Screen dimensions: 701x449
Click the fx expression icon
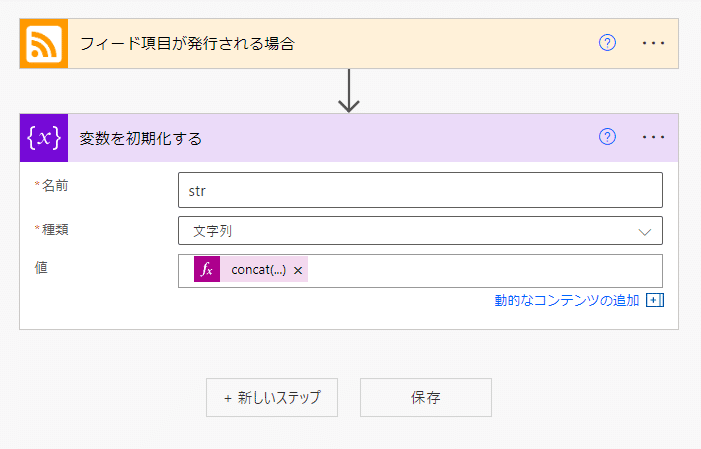[207, 270]
